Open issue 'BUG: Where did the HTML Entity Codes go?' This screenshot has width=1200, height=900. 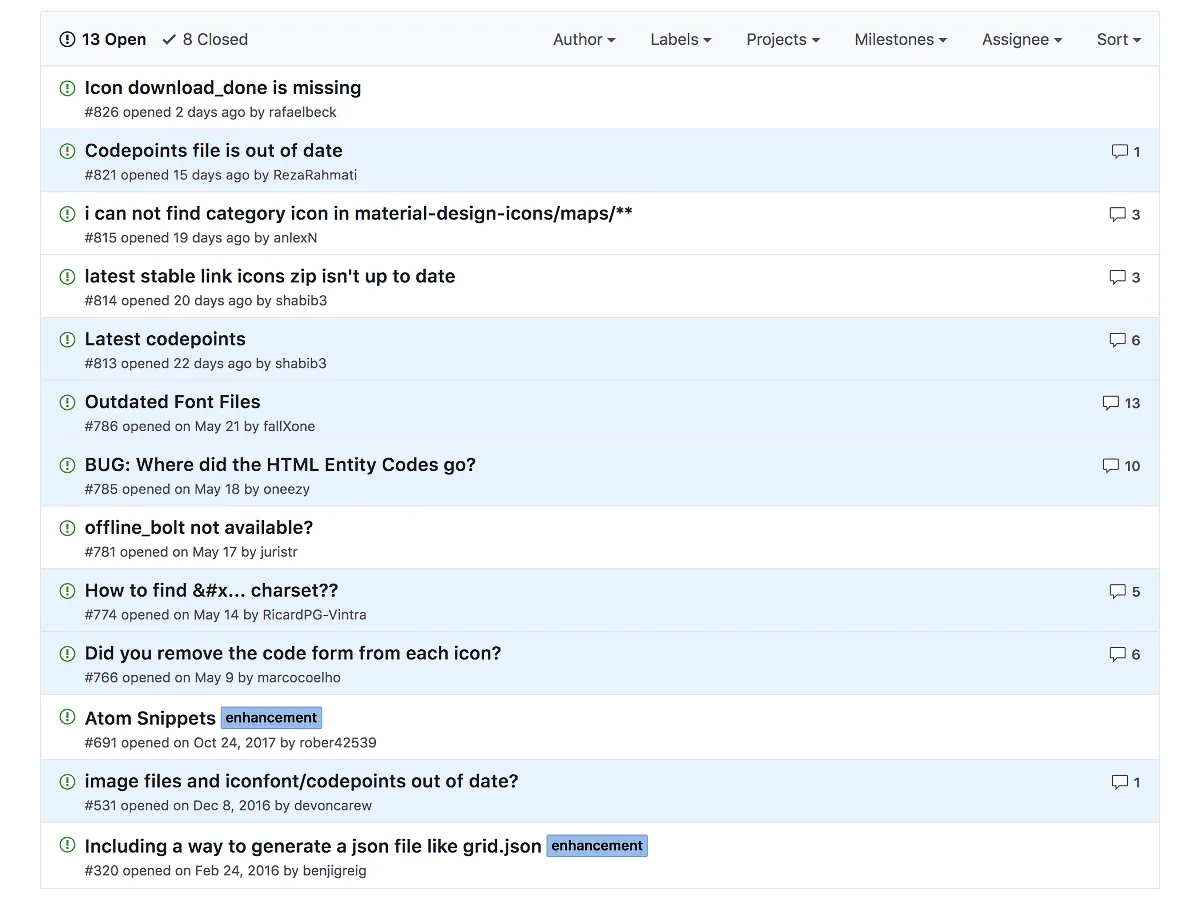280,465
